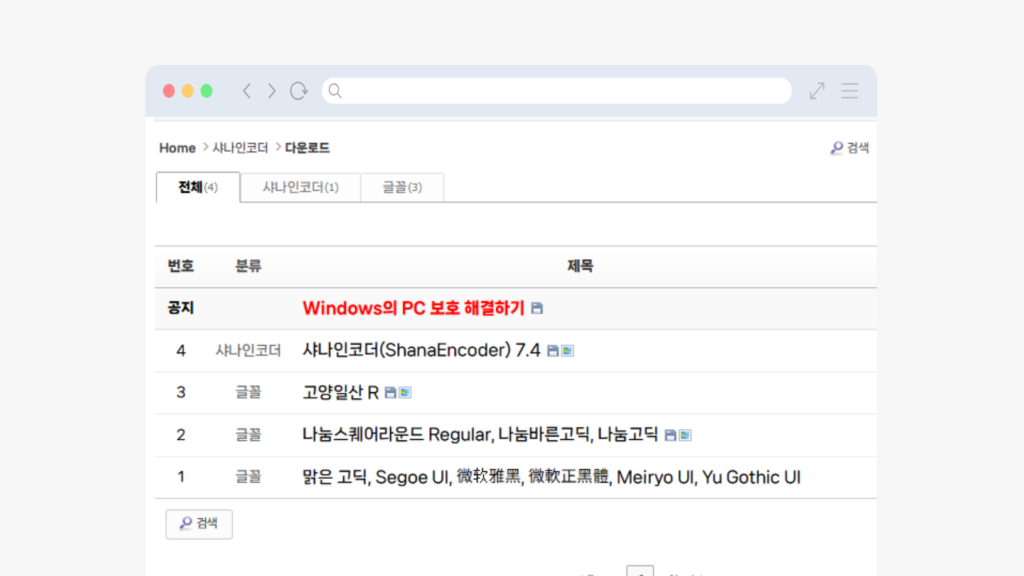Click the 샤나인코더 breadcrumb link

[x=240, y=148]
